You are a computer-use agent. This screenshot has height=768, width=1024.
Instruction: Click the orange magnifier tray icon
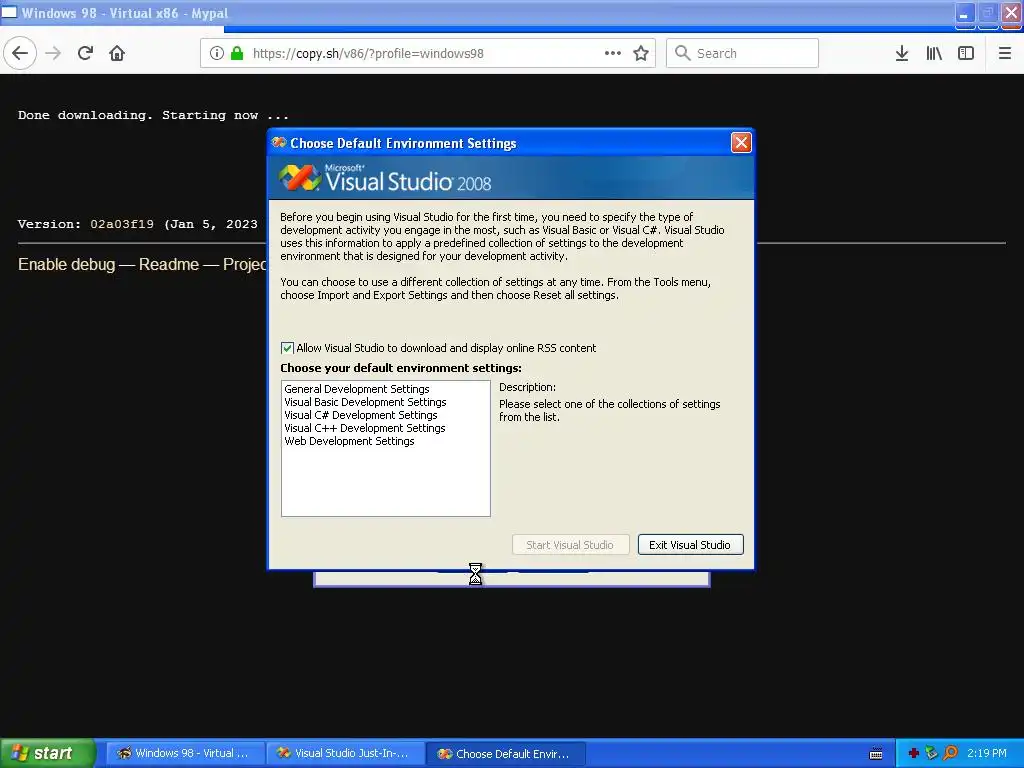[950, 753]
